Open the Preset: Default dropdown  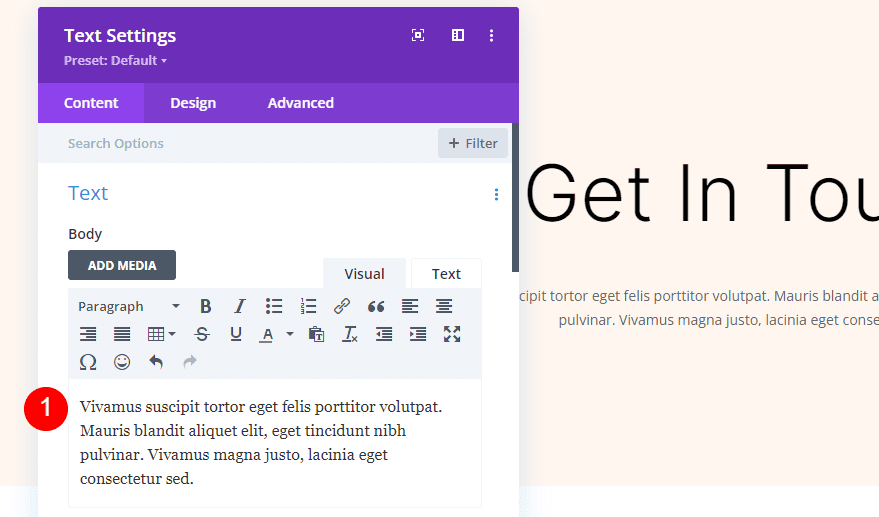point(115,61)
